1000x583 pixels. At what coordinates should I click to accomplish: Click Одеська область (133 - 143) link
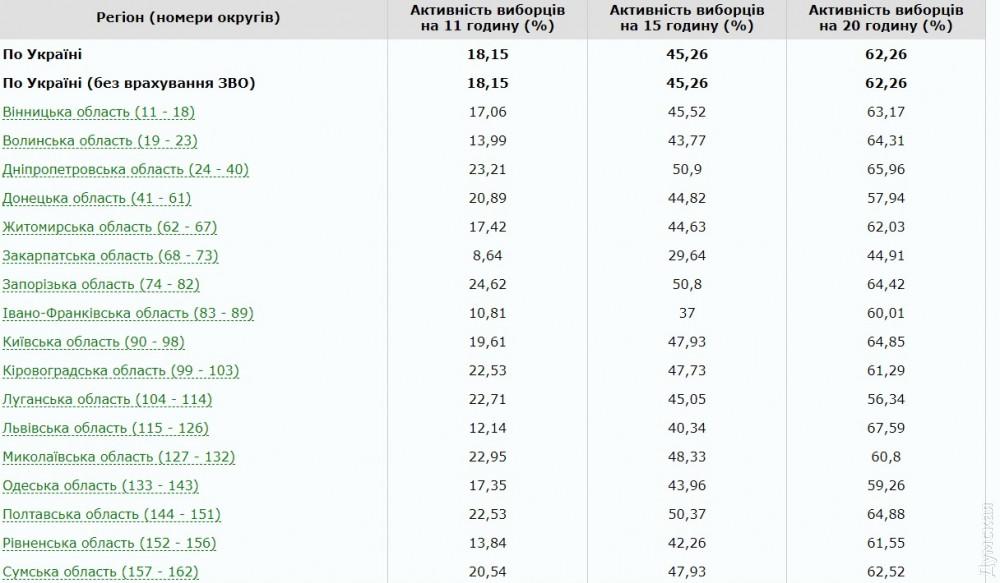pyautogui.click(x=100, y=486)
